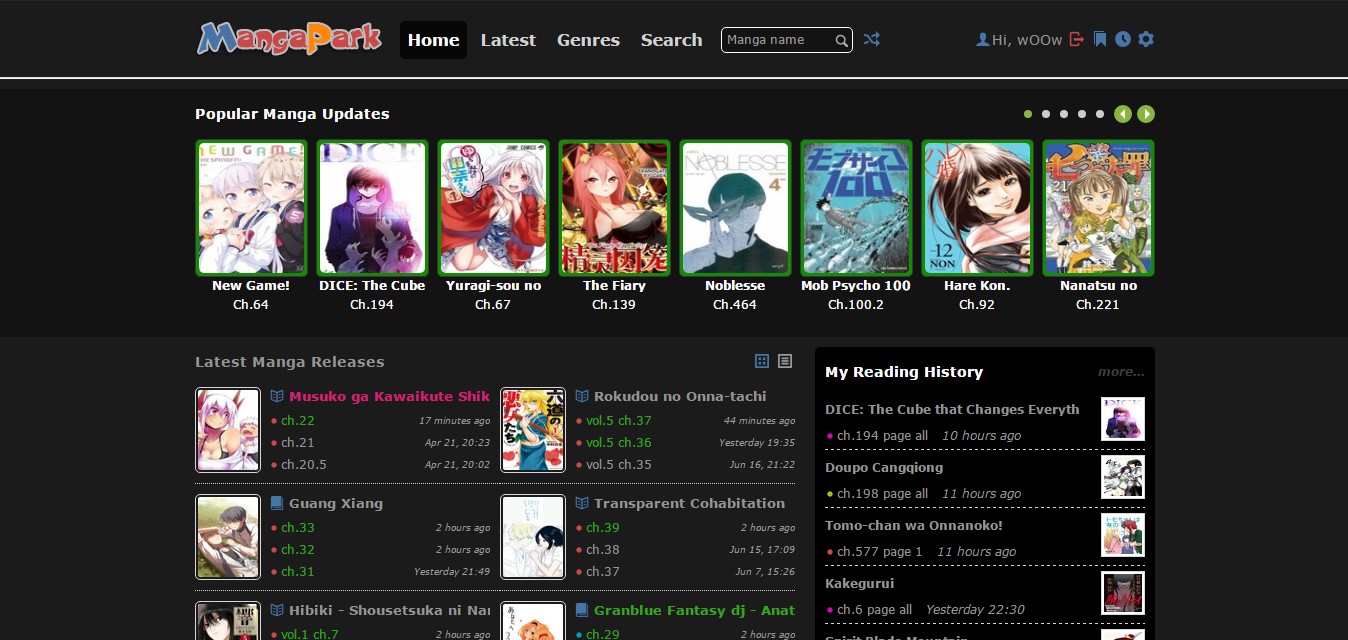The width and height of the screenshot is (1348, 640).
Task: Click the book icon beside Guang Xiang
Action: point(277,503)
